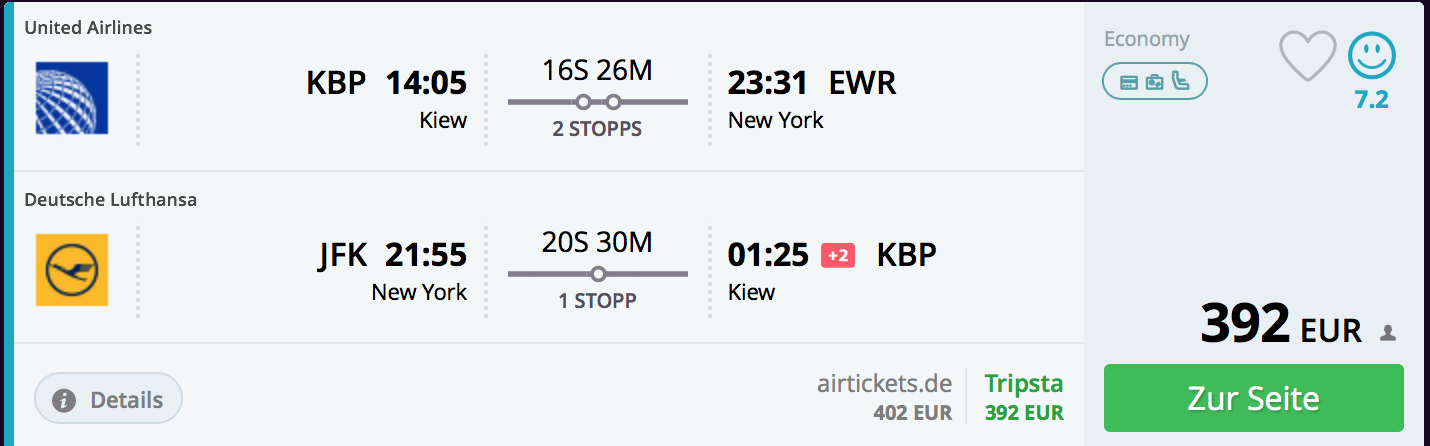Click the +2 day arrival badge
The width and height of the screenshot is (1430, 446).
click(837, 256)
